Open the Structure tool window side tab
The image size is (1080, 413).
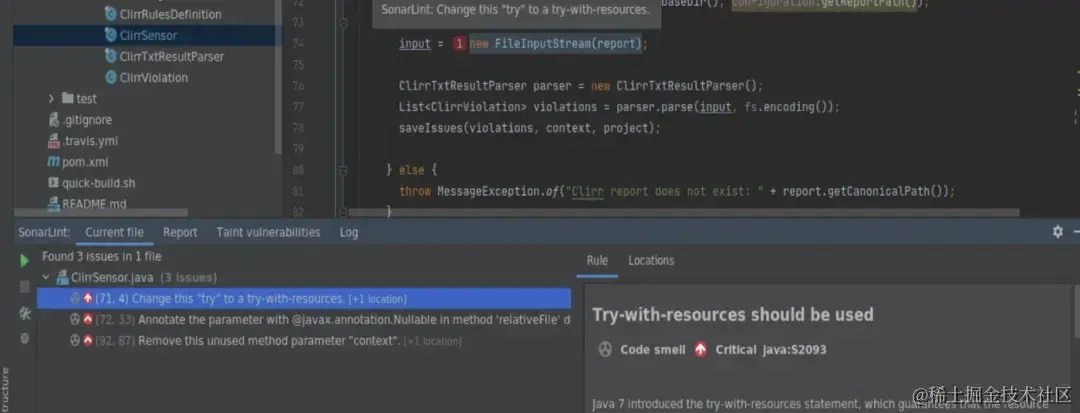[6, 390]
